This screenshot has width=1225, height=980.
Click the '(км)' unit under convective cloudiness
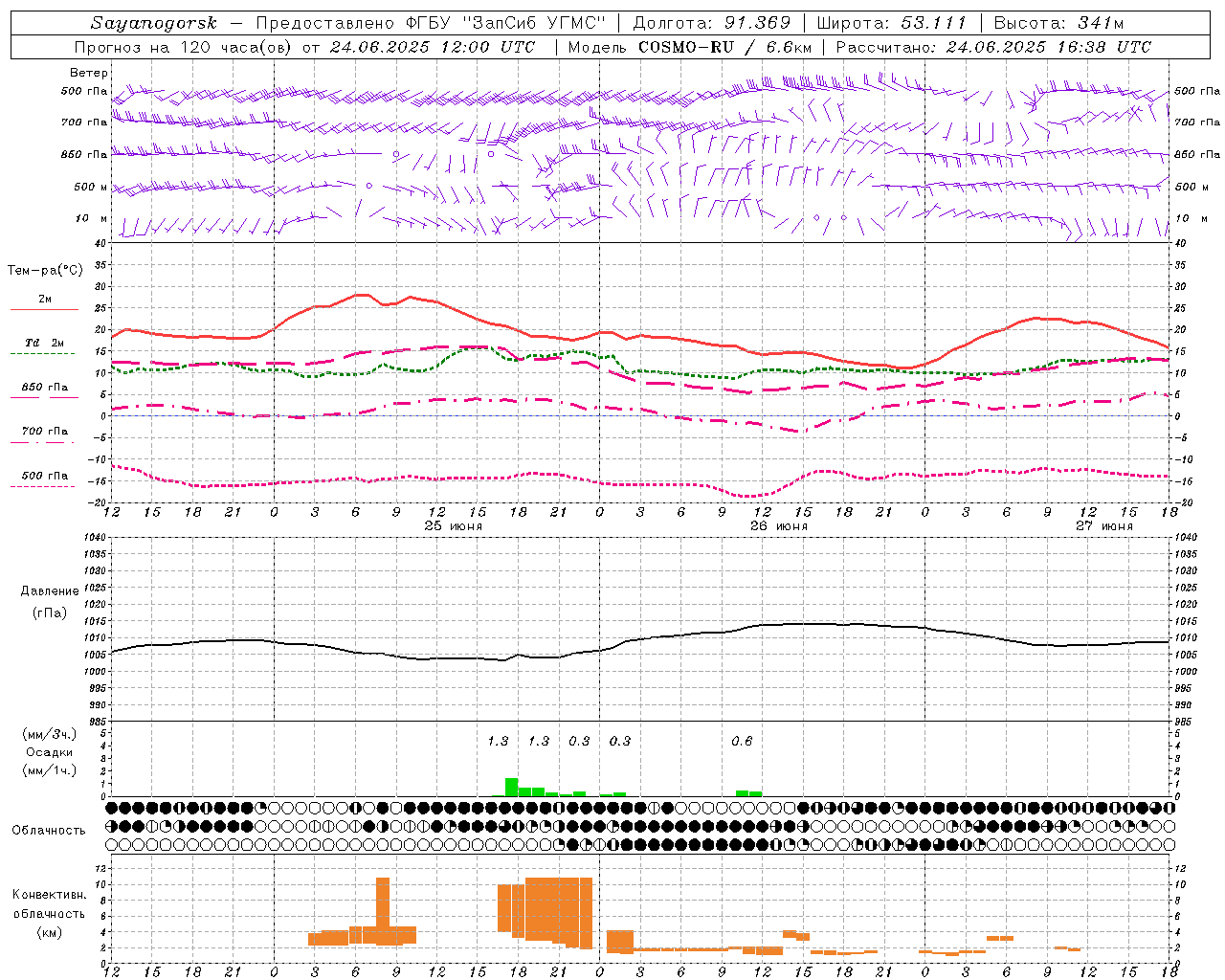coord(50,933)
